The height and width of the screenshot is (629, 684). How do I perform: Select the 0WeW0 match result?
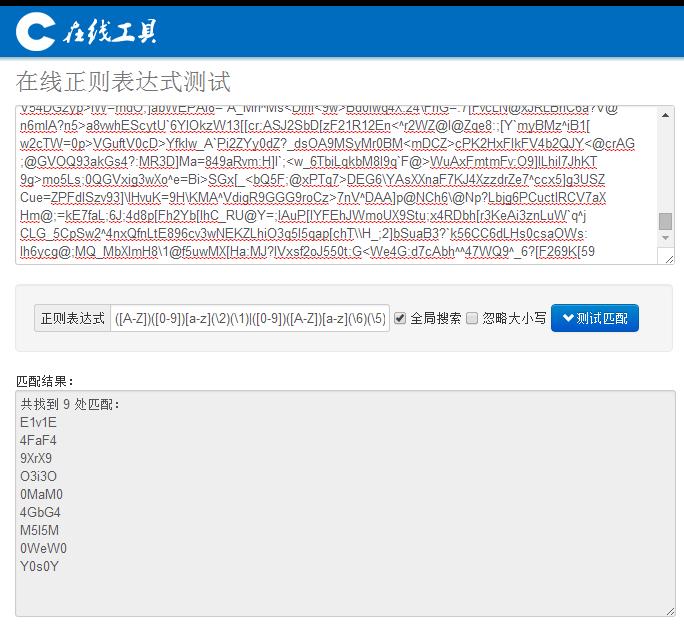point(43,548)
